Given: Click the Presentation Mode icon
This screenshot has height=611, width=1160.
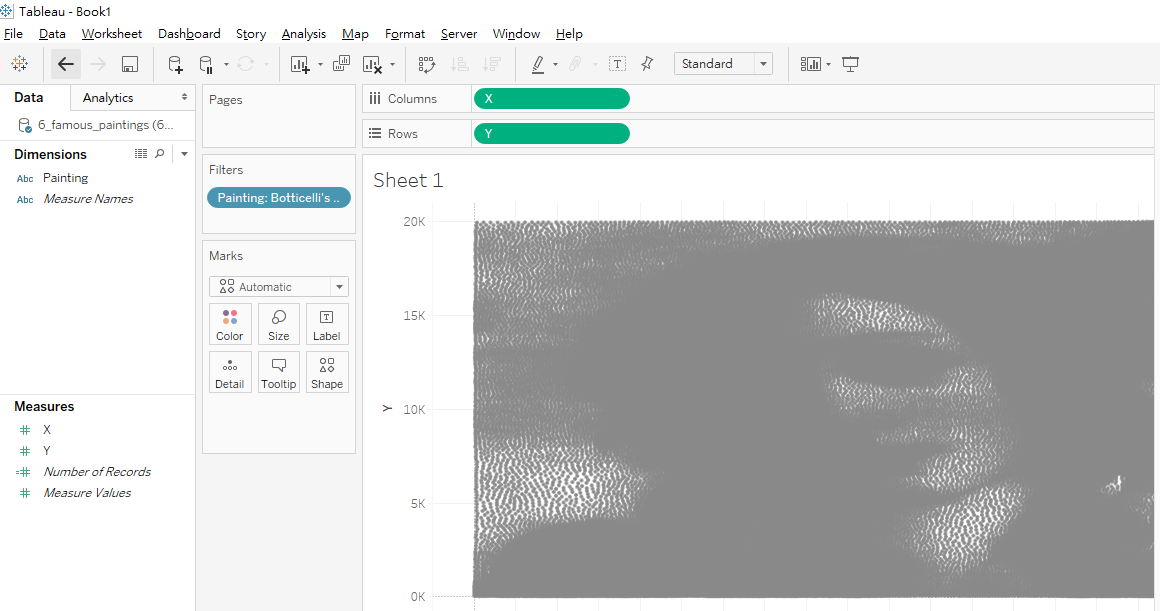Looking at the screenshot, I should 851,64.
